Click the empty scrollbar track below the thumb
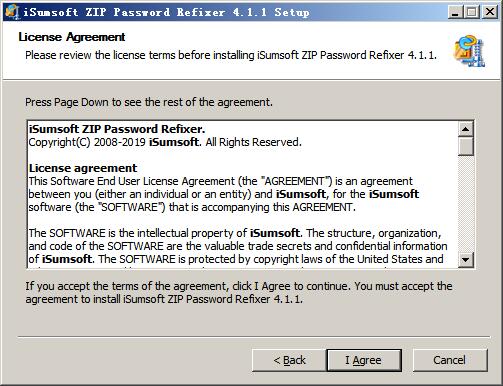 pos(466,204)
